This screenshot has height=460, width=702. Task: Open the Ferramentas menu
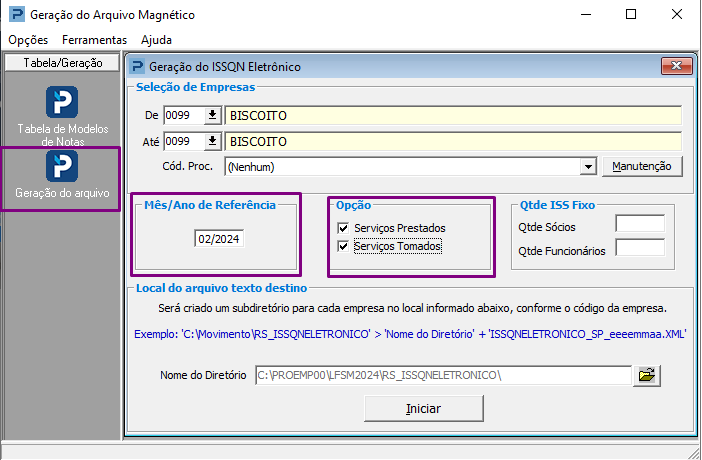tap(94, 40)
